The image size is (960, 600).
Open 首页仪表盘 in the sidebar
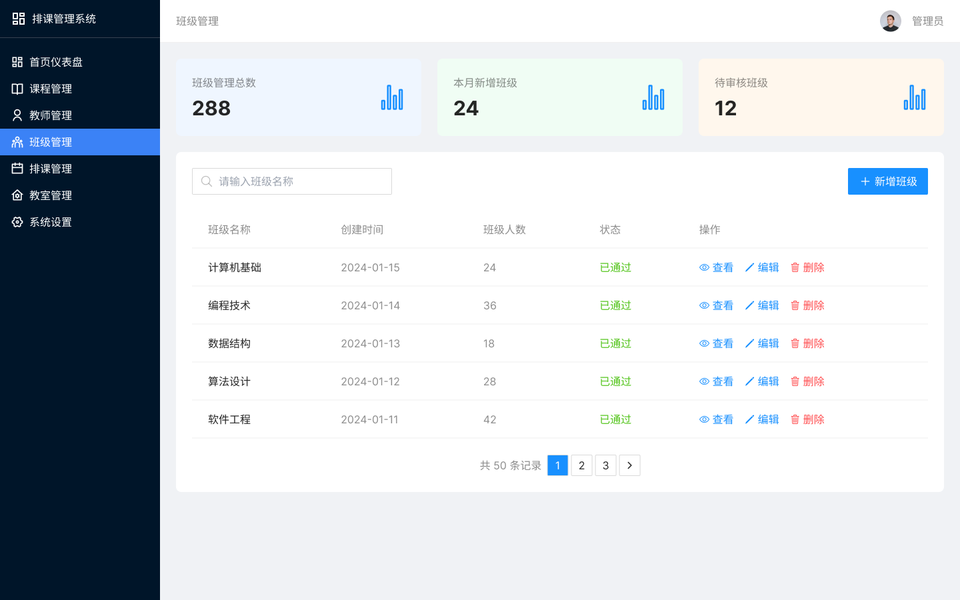pyautogui.click(x=80, y=62)
